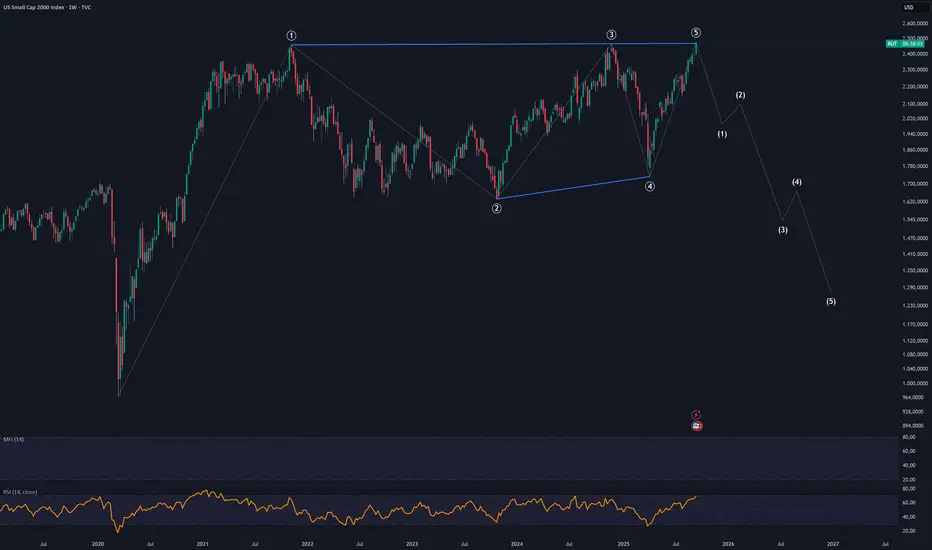Viewport: 932px width, 550px height.
Task: Click the 2026 label on time axis
Action: (728, 543)
